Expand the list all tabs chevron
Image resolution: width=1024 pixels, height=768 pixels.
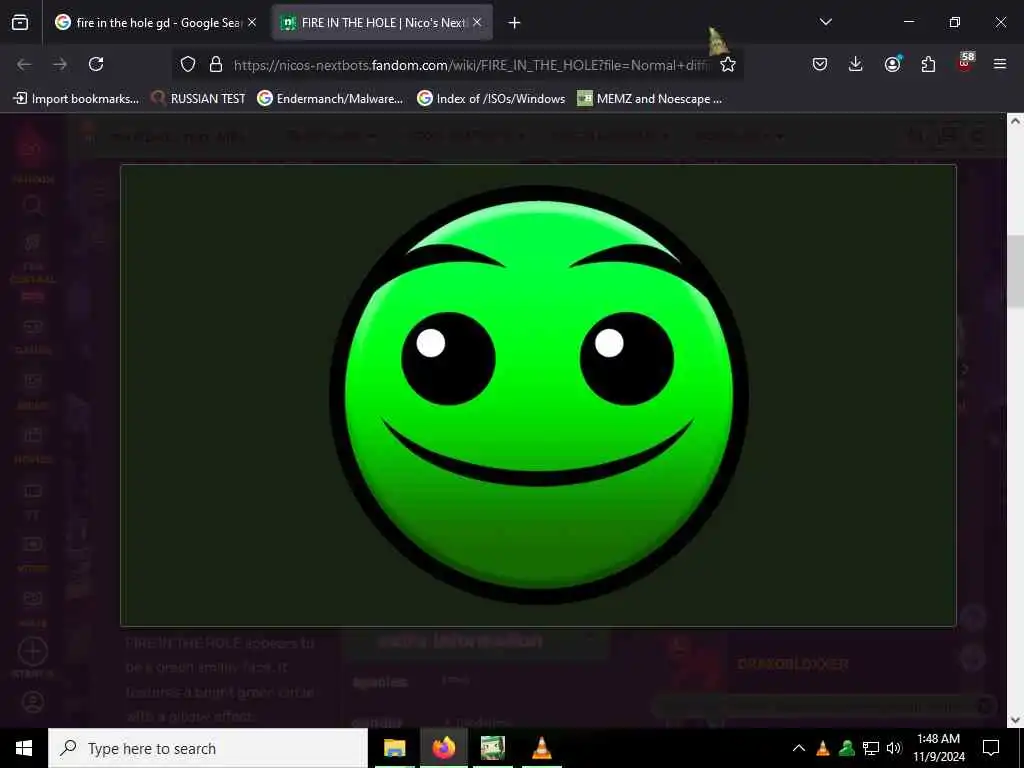825,22
